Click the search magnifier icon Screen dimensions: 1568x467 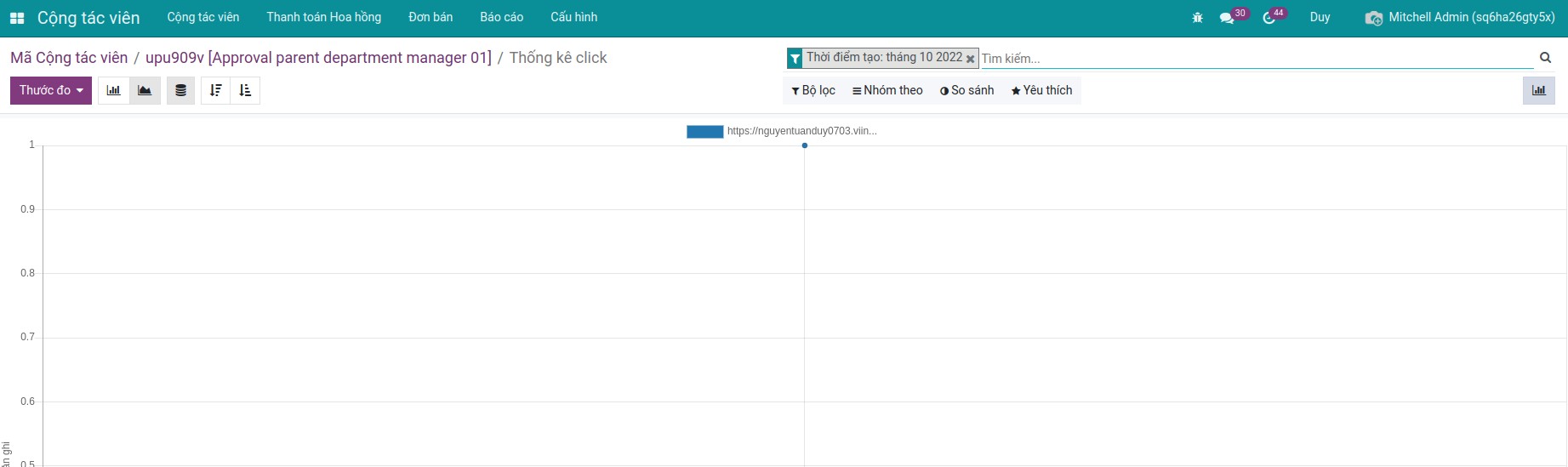tap(1545, 58)
